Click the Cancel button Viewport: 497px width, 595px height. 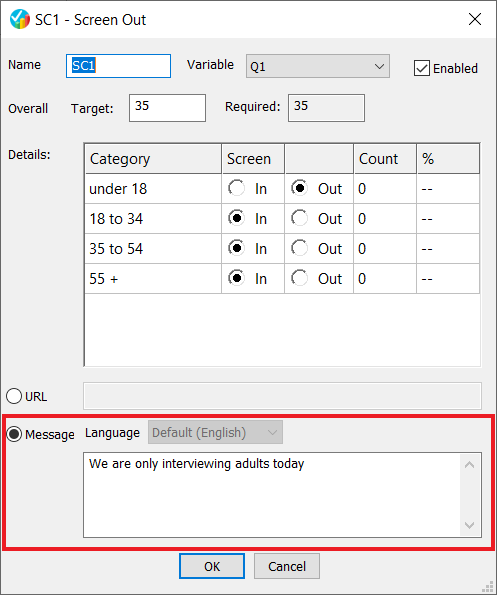pyautogui.click(x=287, y=566)
